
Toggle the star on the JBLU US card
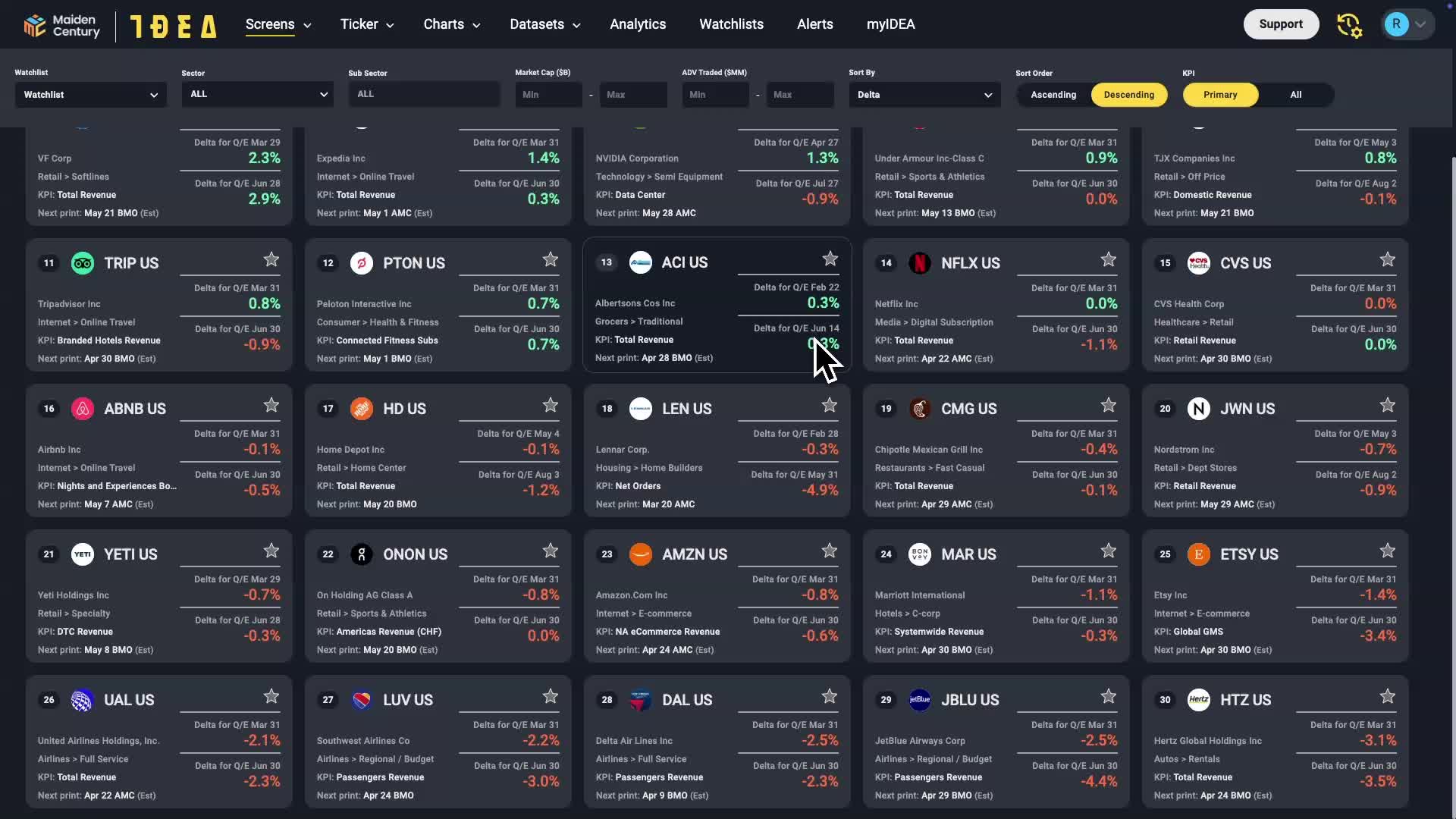pyautogui.click(x=1109, y=697)
